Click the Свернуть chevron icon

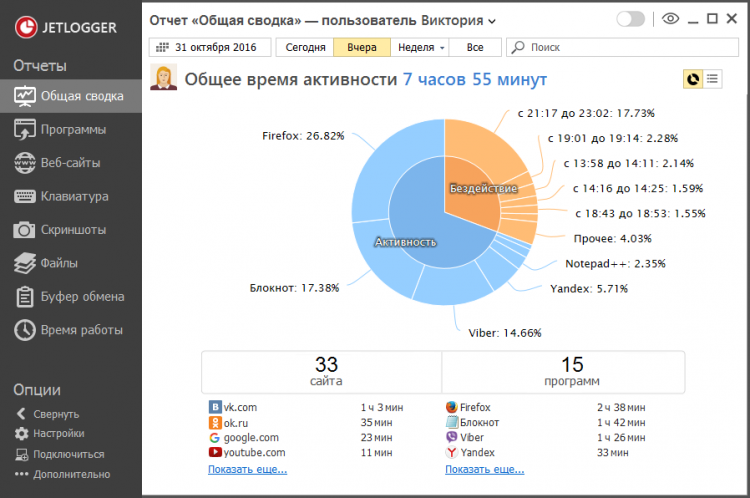tap(21, 414)
